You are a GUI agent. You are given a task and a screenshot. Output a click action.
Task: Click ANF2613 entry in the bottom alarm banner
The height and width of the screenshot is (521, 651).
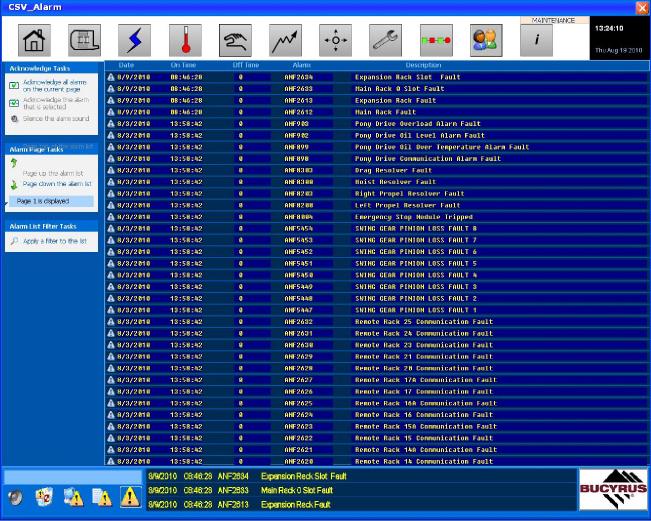point(361,505)
